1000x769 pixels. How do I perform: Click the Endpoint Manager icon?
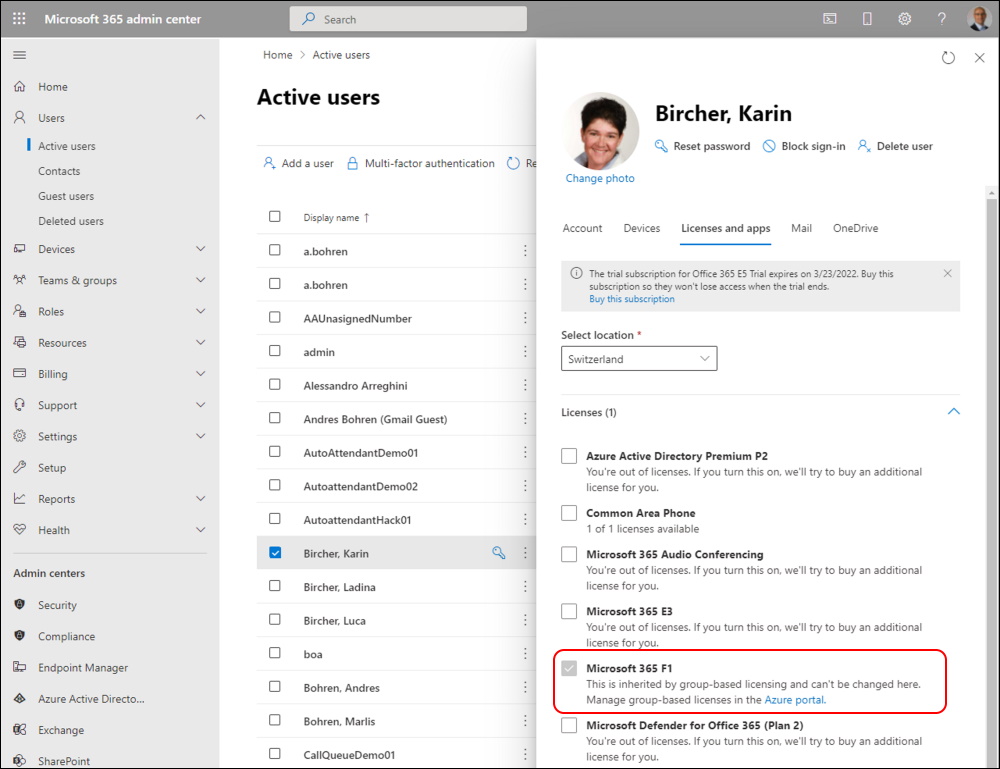tap(20, 666)
